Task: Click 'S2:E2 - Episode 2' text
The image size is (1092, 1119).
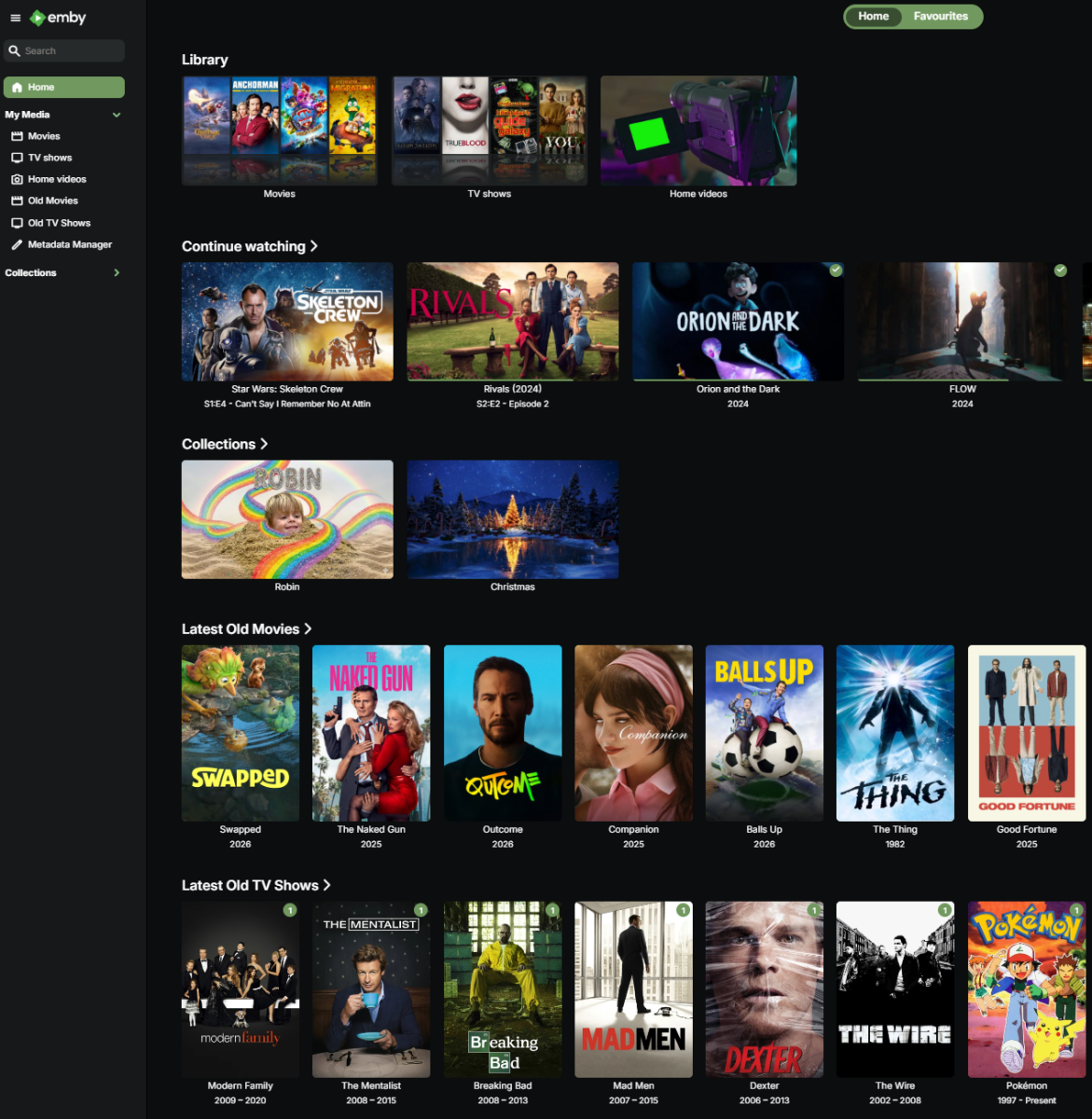Action: click(513, 404)
